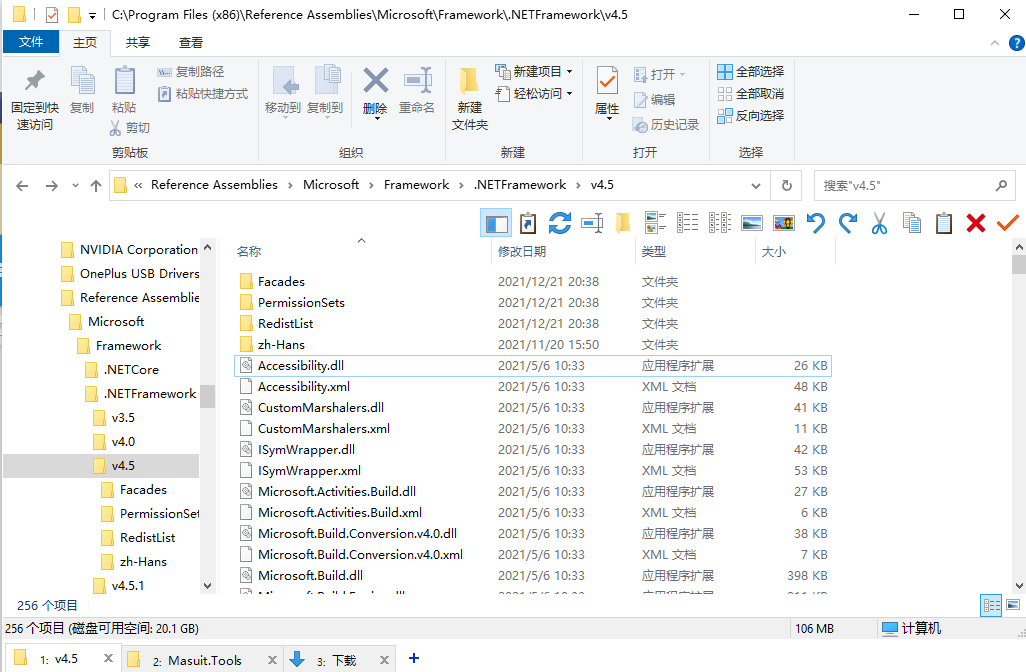Click the Undo arrow icon on the toolbar
Image resolution: width=1026 pixels, height=672 pixels.
click(x=816, y=222)
